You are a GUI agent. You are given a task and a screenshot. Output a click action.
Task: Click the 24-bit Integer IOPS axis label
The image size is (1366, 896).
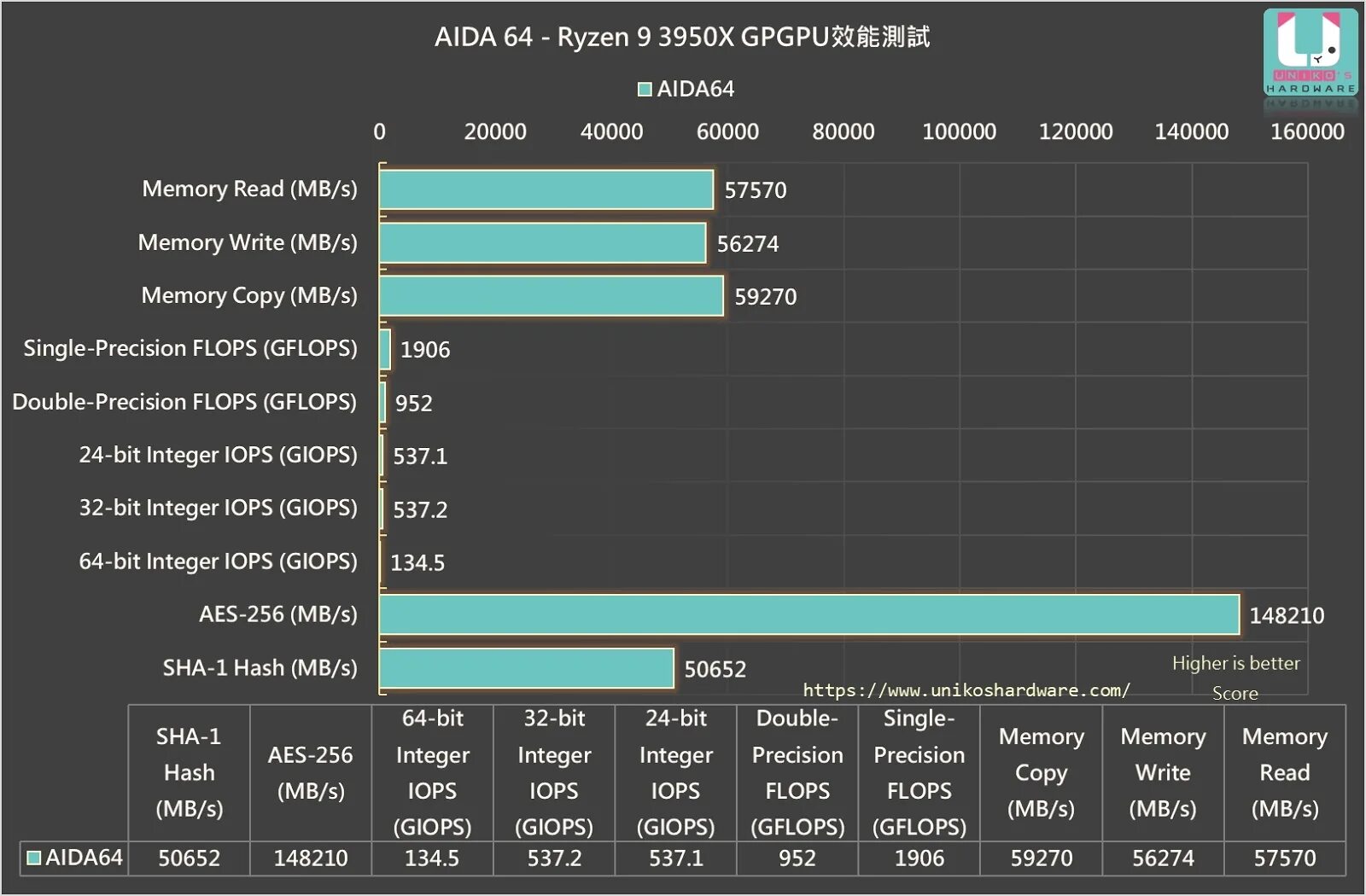pyautogui.click(x=219, y=455)
